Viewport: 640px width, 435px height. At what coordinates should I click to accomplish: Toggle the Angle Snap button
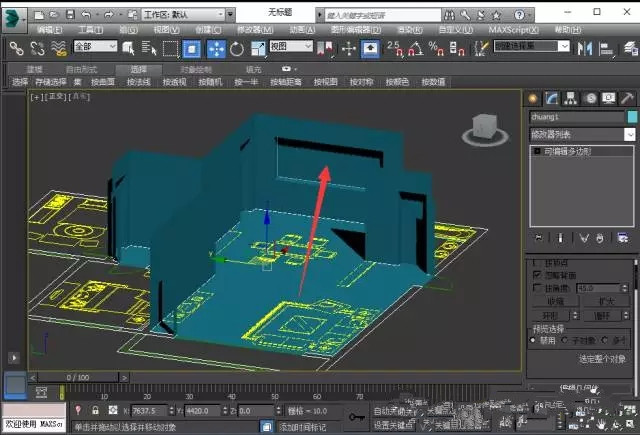coord(416,49)
